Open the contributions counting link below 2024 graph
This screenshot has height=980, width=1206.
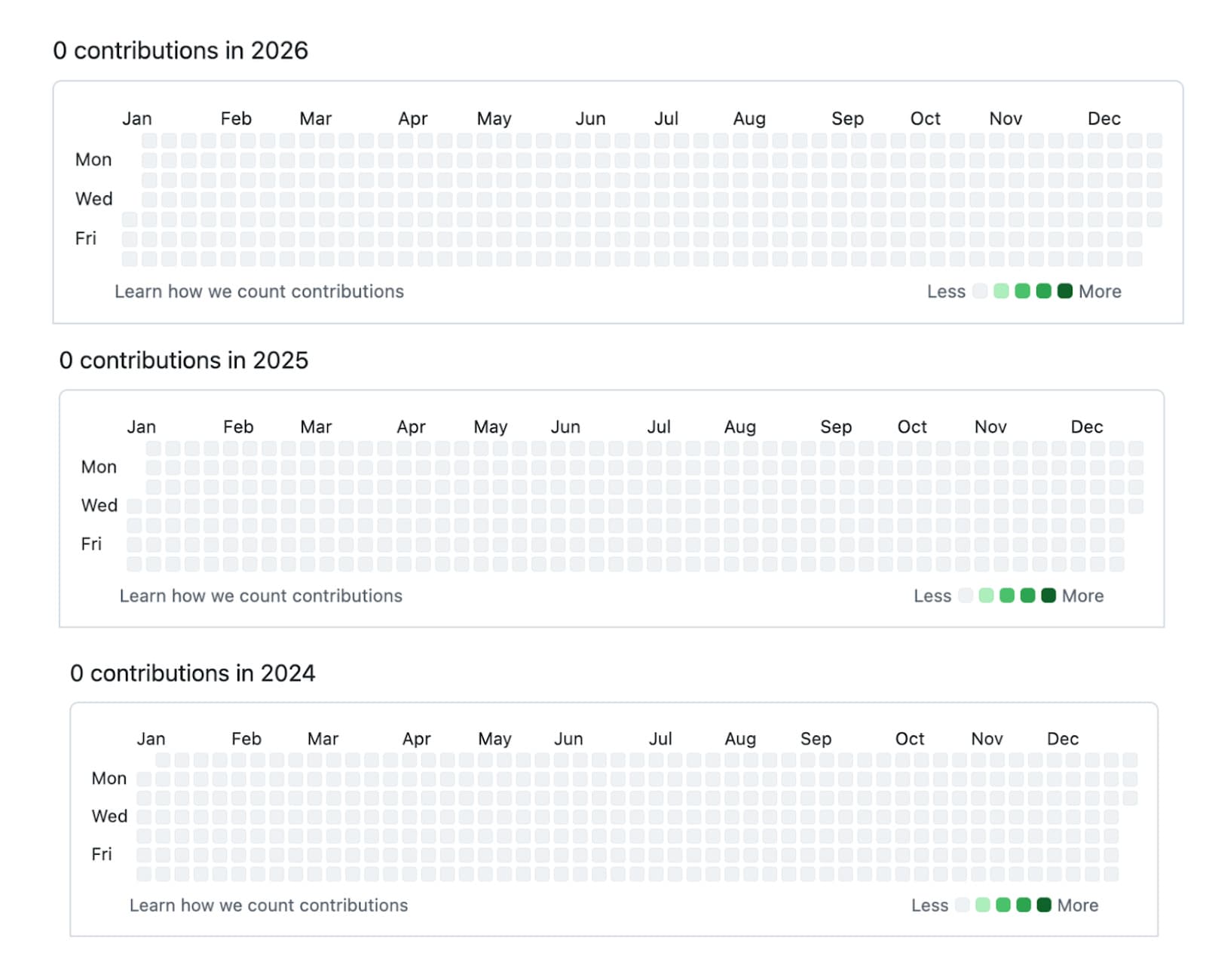coord(268,905)
